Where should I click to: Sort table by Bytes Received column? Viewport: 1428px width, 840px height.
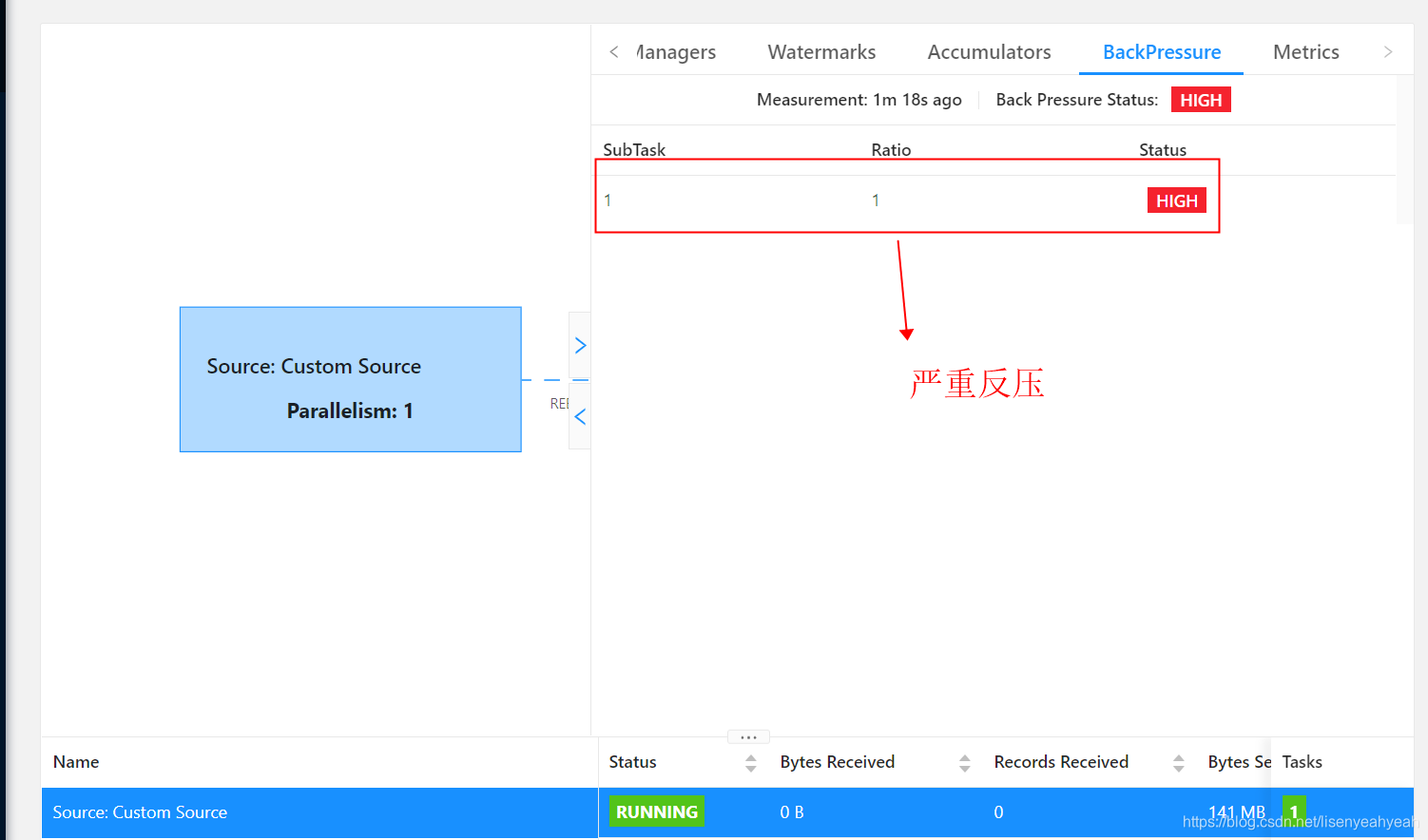[x=965, y=763]
